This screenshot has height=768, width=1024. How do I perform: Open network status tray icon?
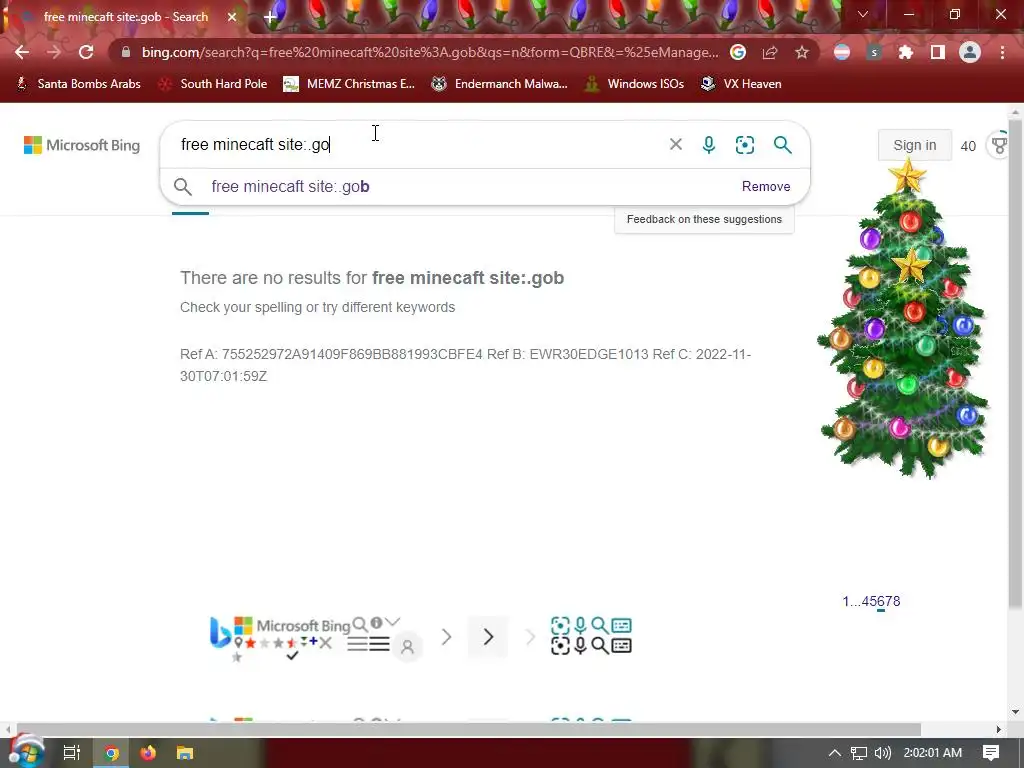click(x=859, y=753)
